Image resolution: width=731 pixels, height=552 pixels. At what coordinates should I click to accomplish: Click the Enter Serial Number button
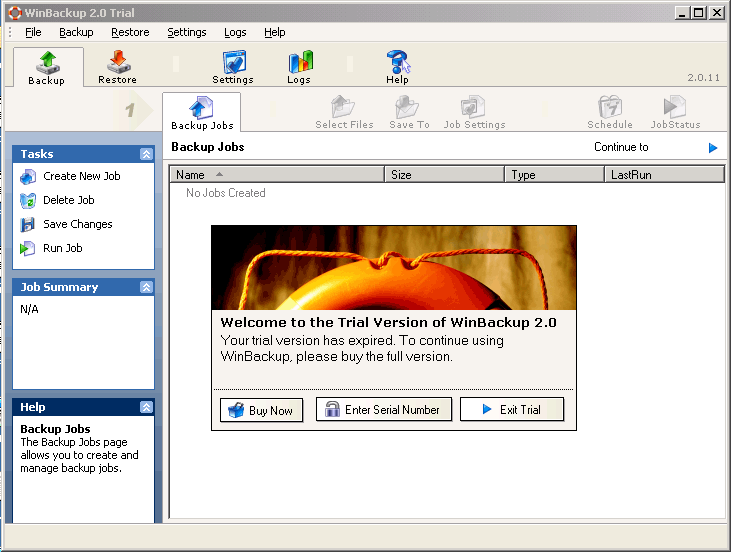[384, 410]
